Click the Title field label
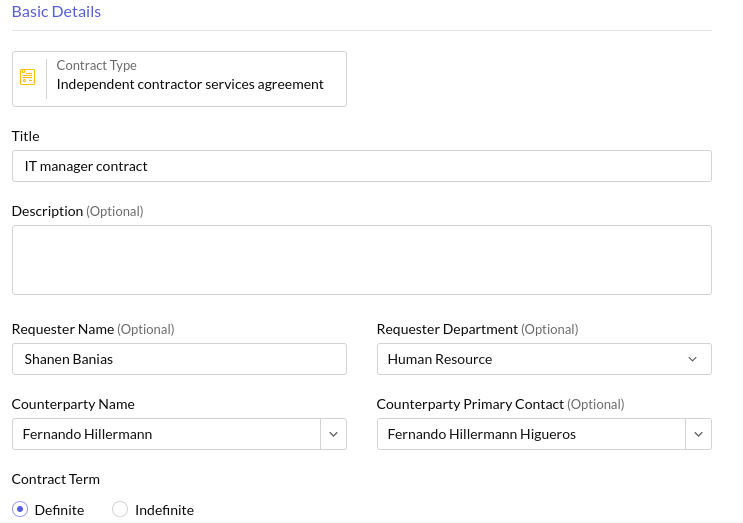Viewport: 743px width, 523px height. click(x=26, y=136)
